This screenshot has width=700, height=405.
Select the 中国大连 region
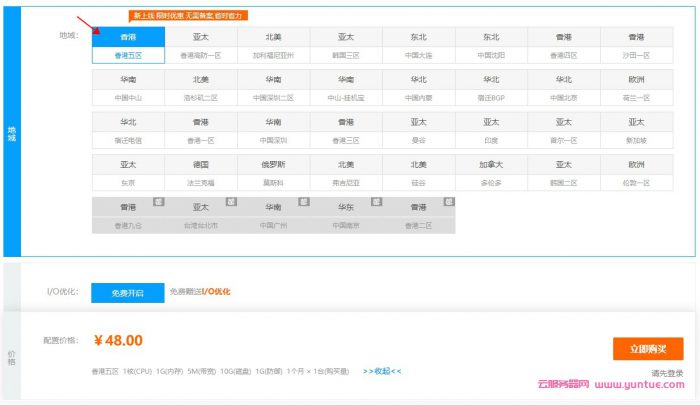coord(419,45)
